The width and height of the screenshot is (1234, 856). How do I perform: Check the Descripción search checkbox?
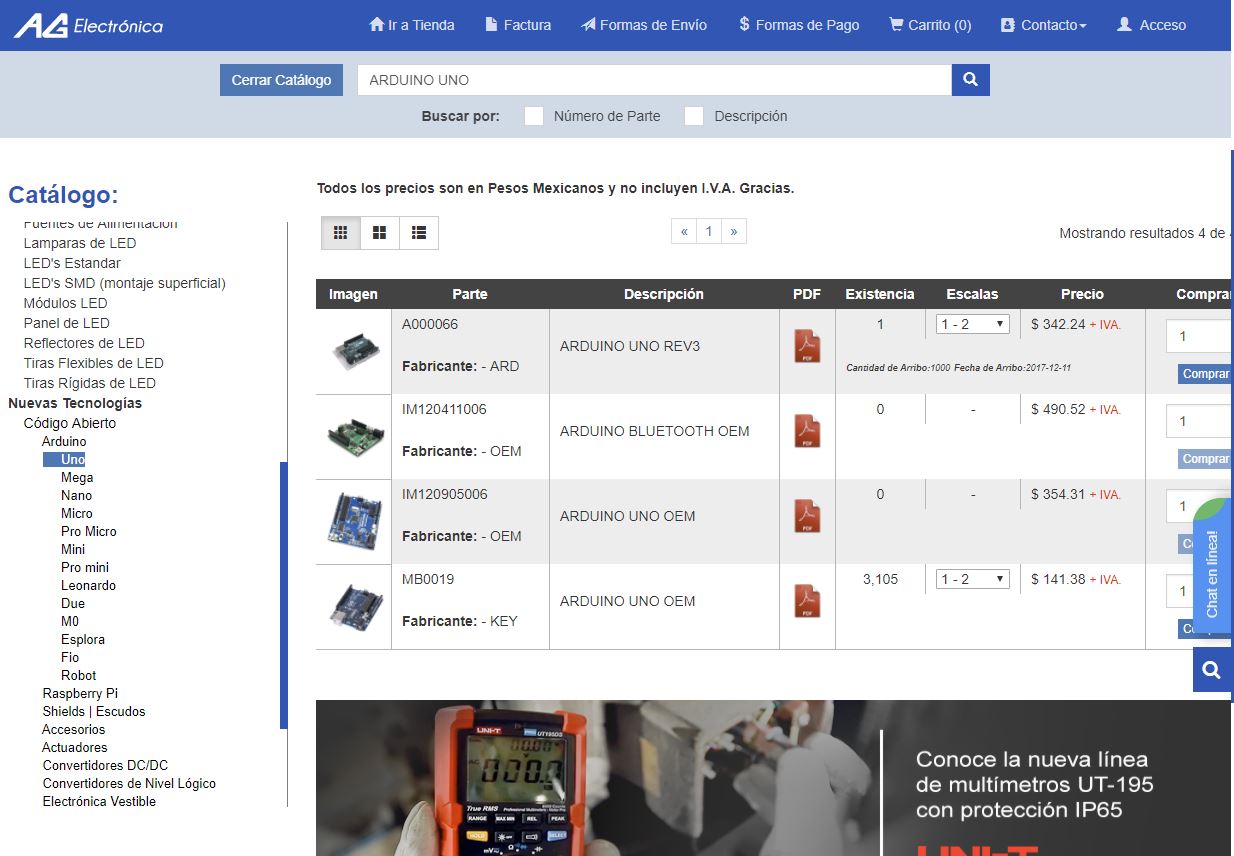694,116
